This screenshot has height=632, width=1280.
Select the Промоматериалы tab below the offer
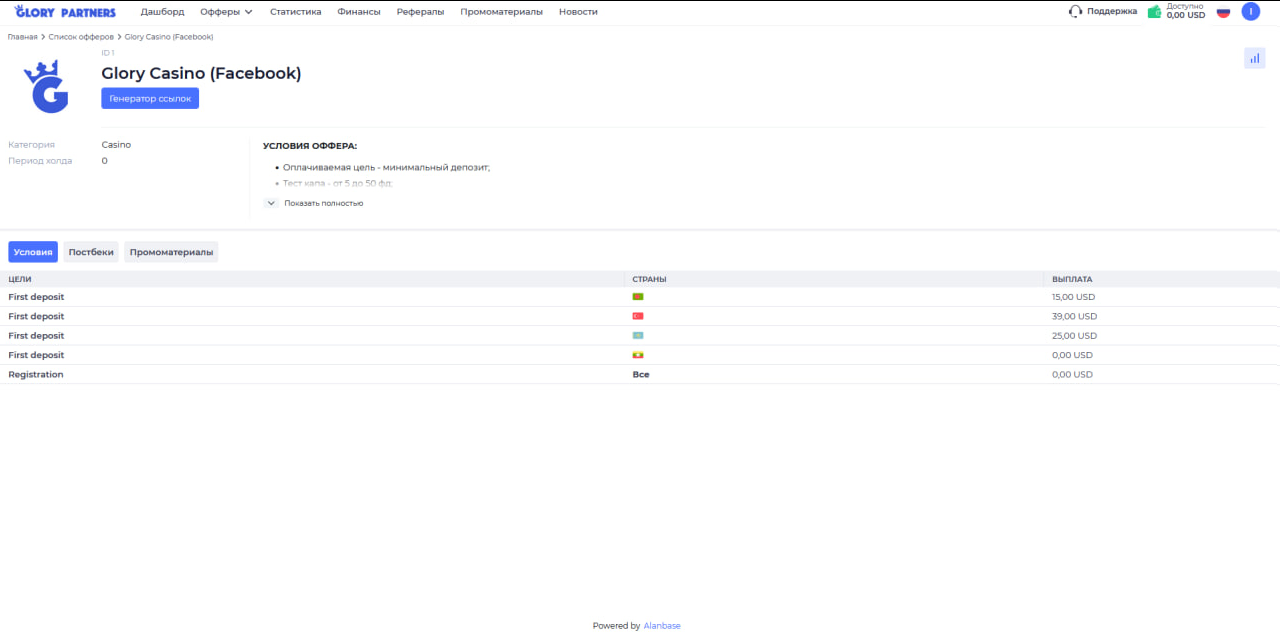coord(171,252)
